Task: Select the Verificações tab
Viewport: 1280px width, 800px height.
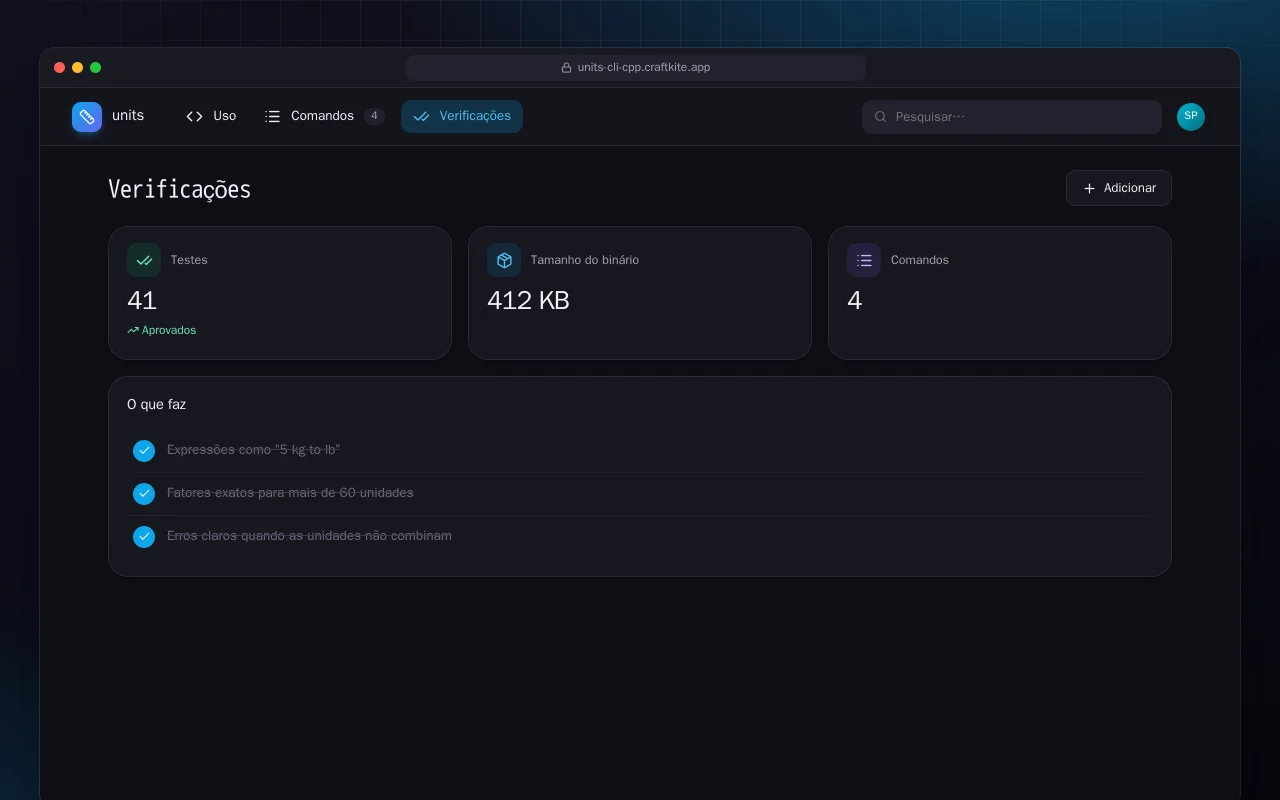Action: pyautogui.click(x=462, y=116)
